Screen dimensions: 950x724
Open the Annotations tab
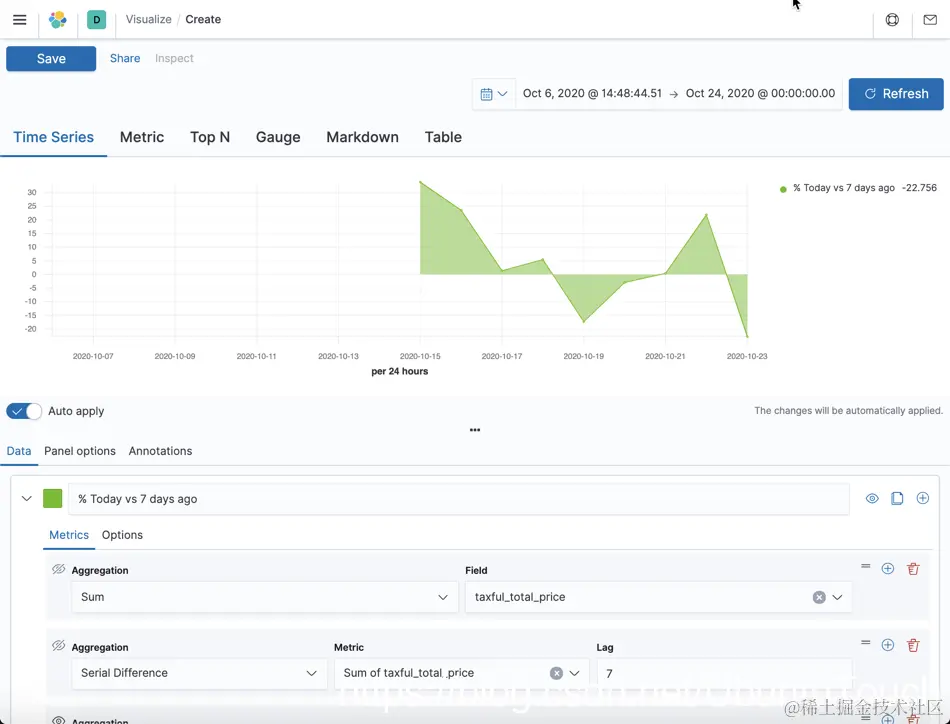[x=160, y=451]
